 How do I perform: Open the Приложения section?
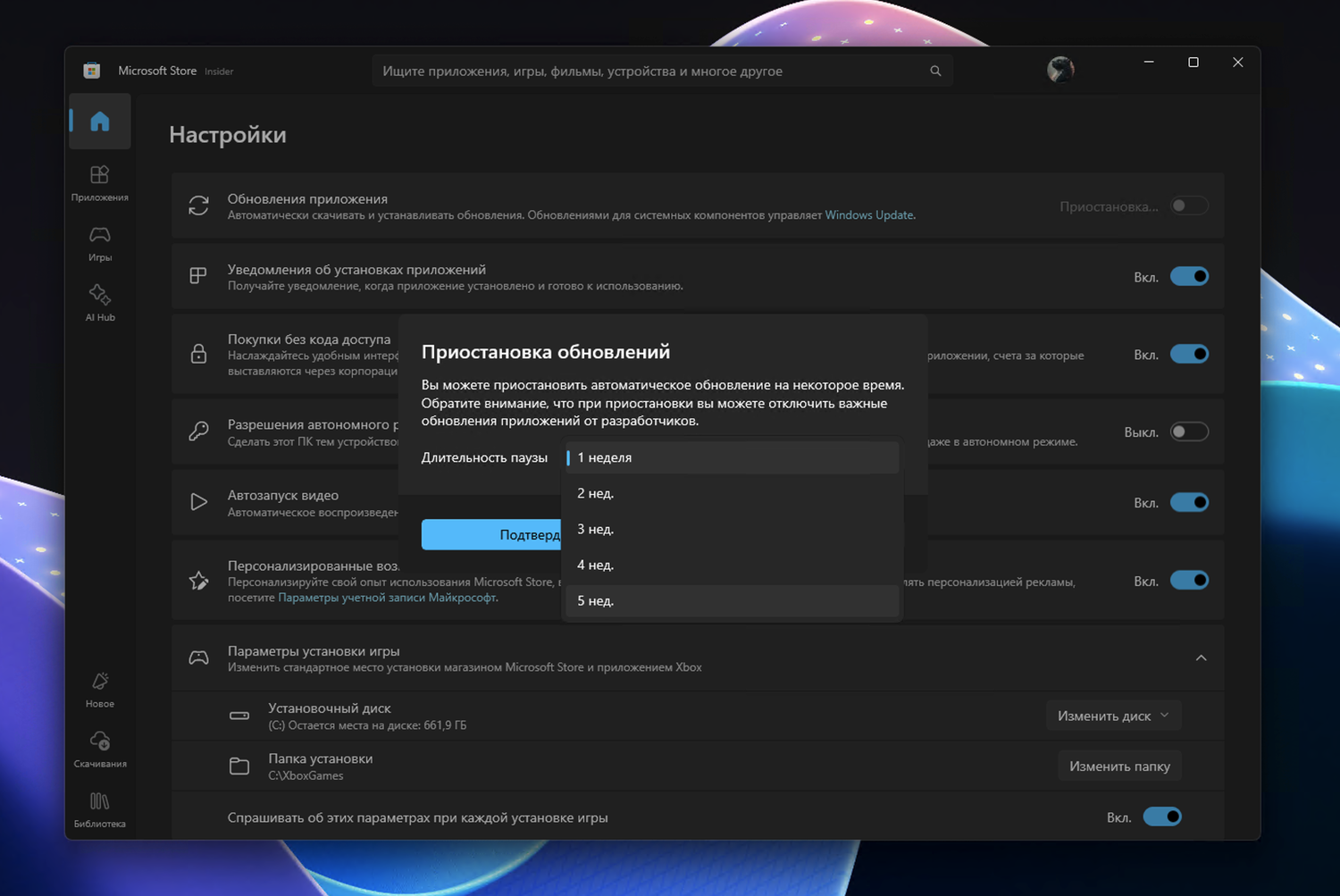[x=100, y=183]
